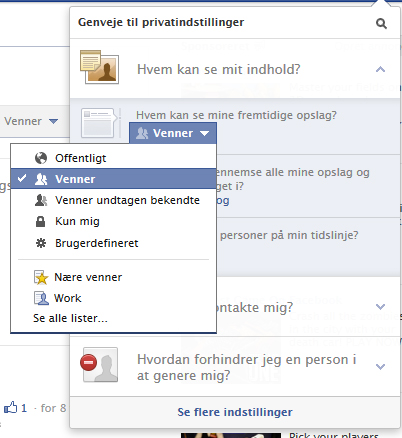The image size is (402, 438).
Task: Click the gear icon beside Brugerdefineret
Action: pyautogui.click(x=41, y=243)
